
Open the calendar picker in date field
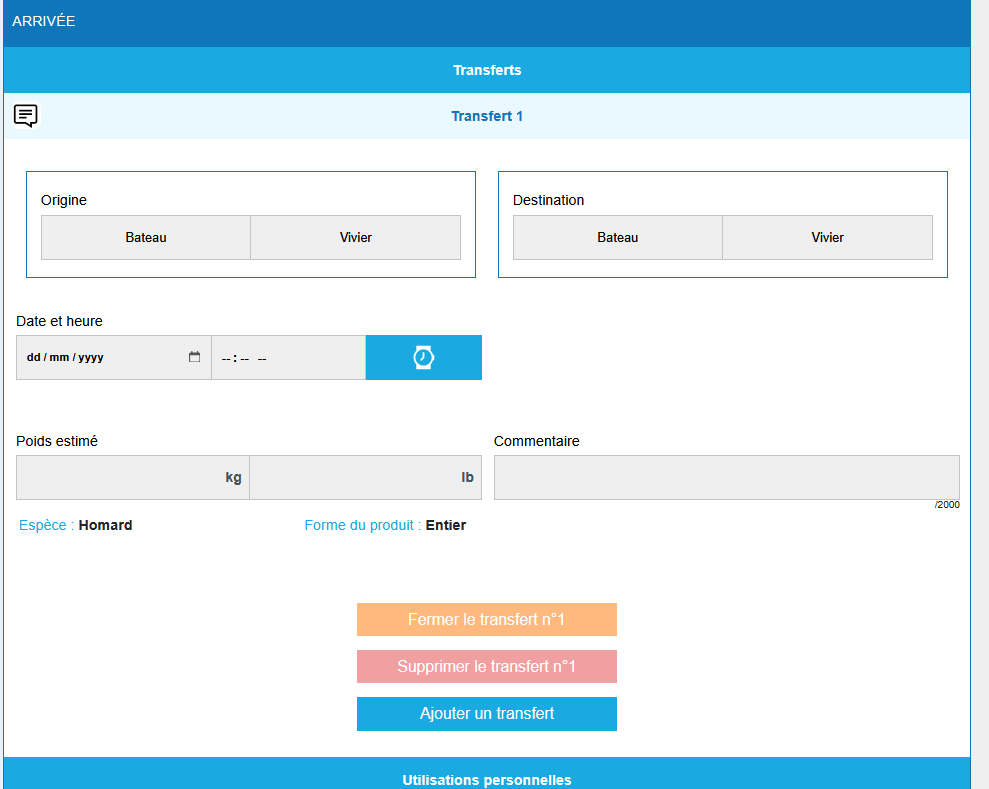point(194,358)
